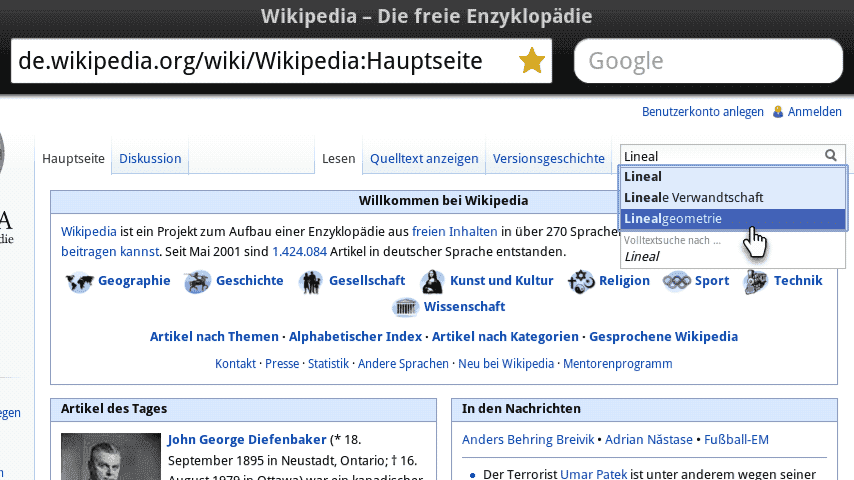Open the Versionsgeschichte tab
Viewport: 854px width, 480px height.
click(549, 159)
